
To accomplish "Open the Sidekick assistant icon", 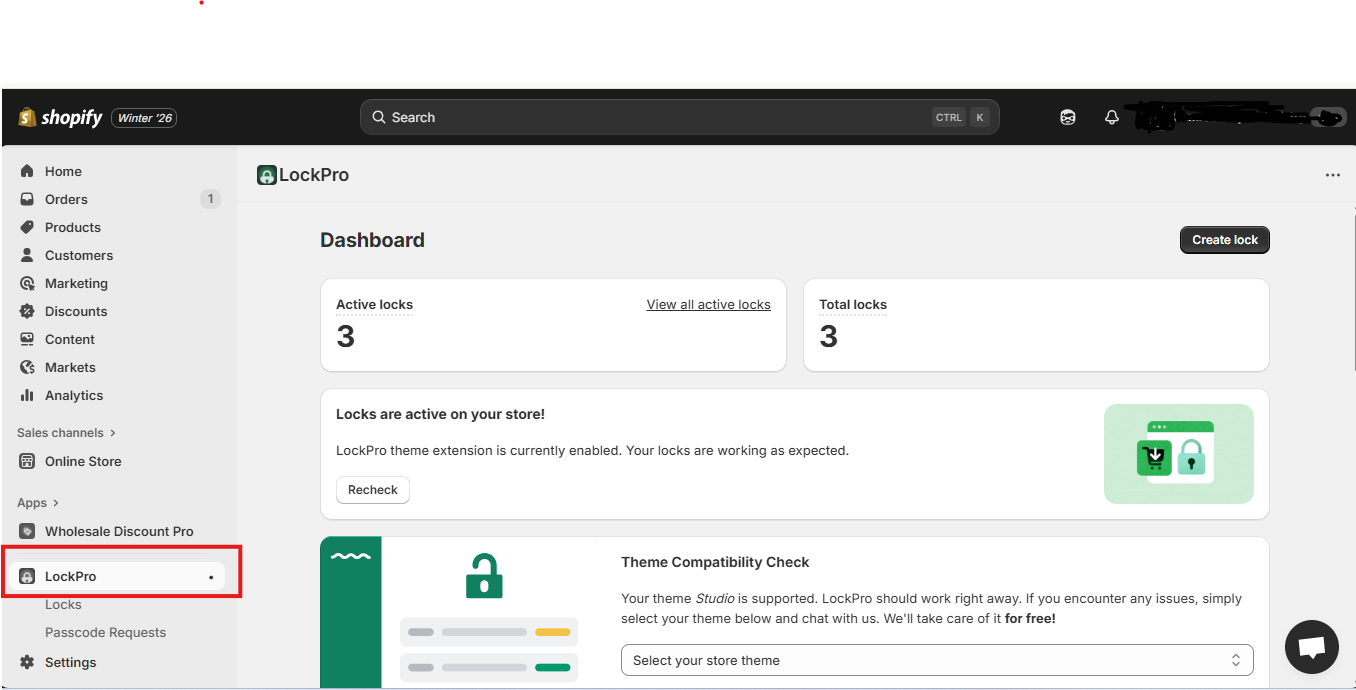I will point(1068,118).
